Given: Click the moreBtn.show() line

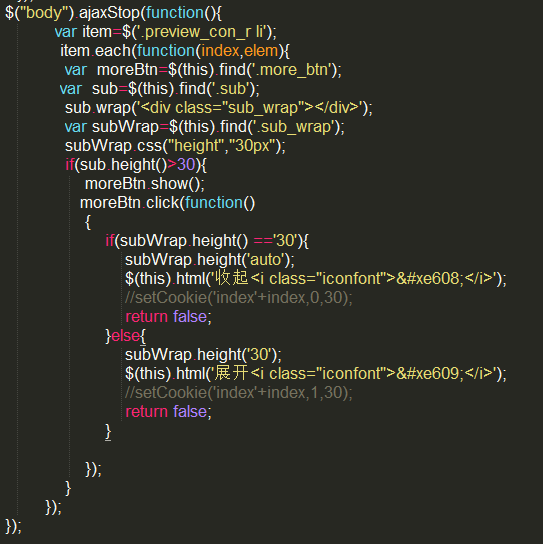Looking at the screenshot, I should click(145, 184).
